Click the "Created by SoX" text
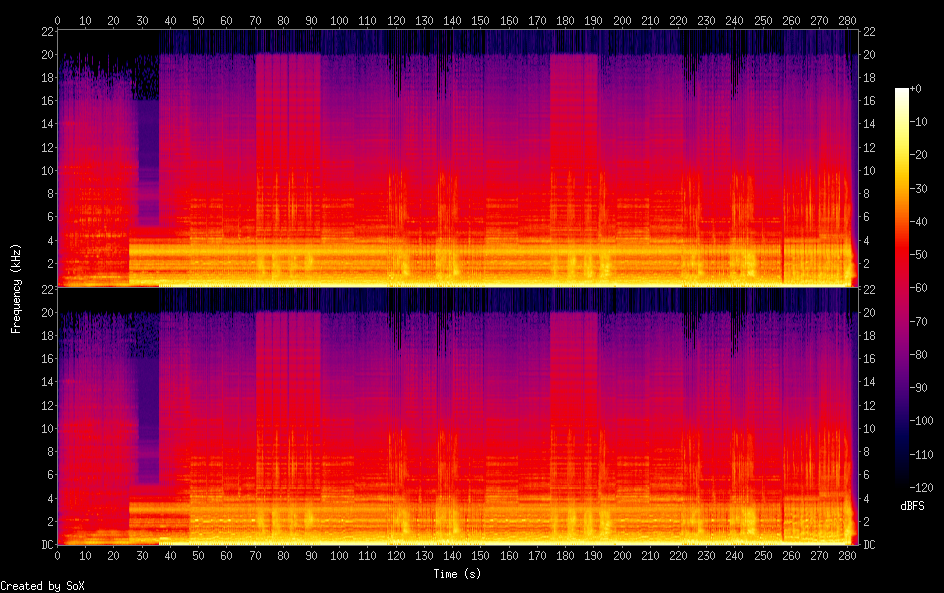 click(42, 585)
